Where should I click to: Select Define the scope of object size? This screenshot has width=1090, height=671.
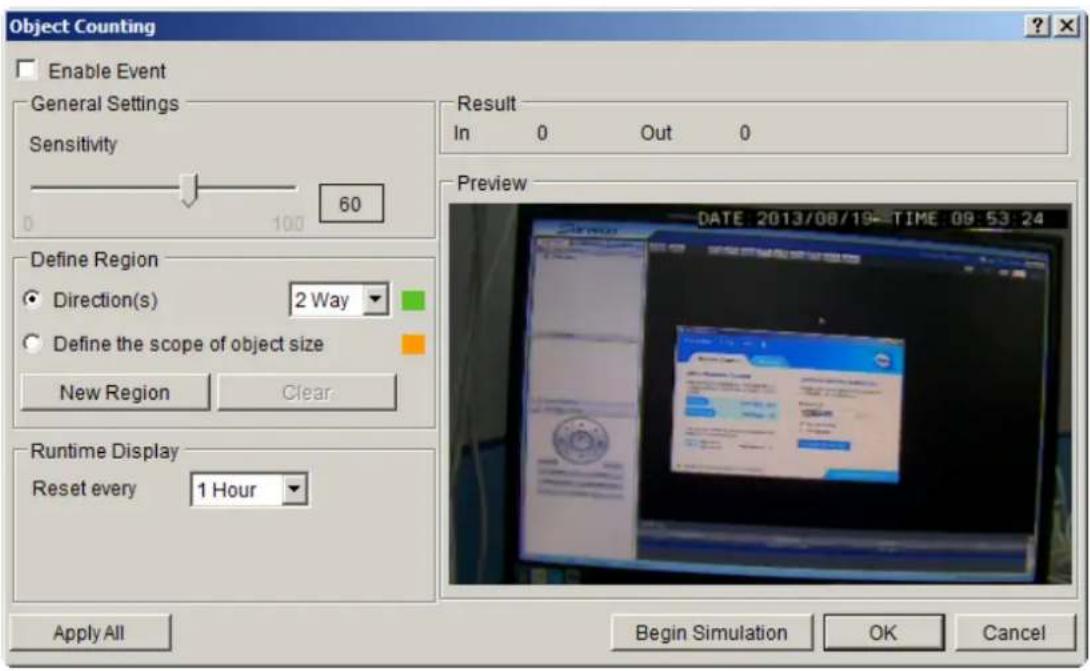click(32, 343)
